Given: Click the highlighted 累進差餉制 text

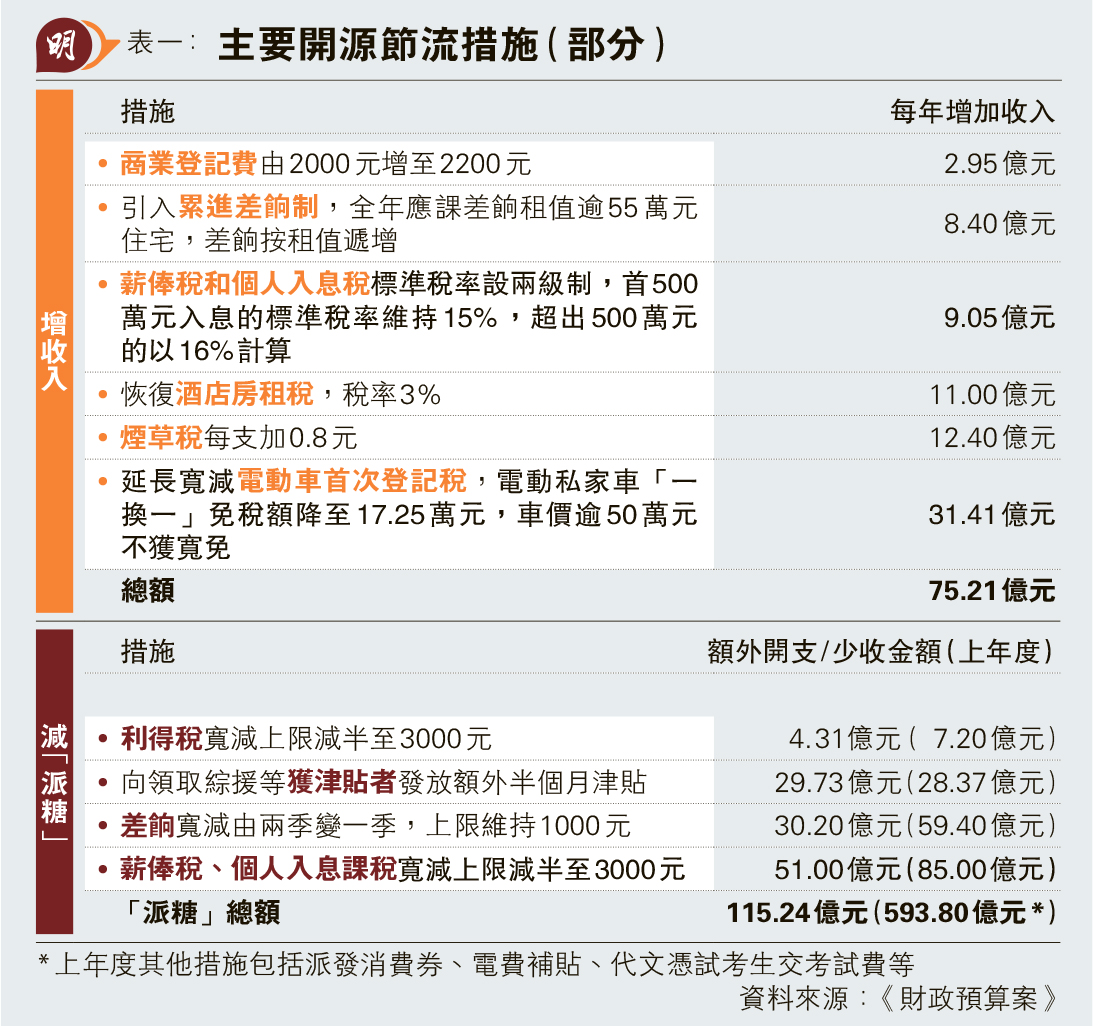Looking at the screenshot, I should coord(248,207).
